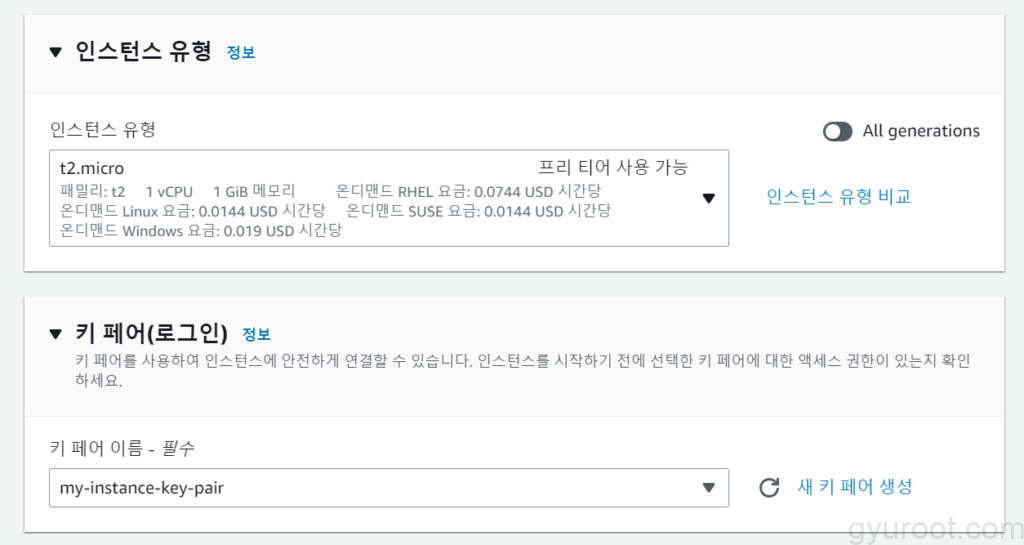Viewport: 1024px width, 545px height.
Task: Toggle the All generations switch
Action: (837, 131)
